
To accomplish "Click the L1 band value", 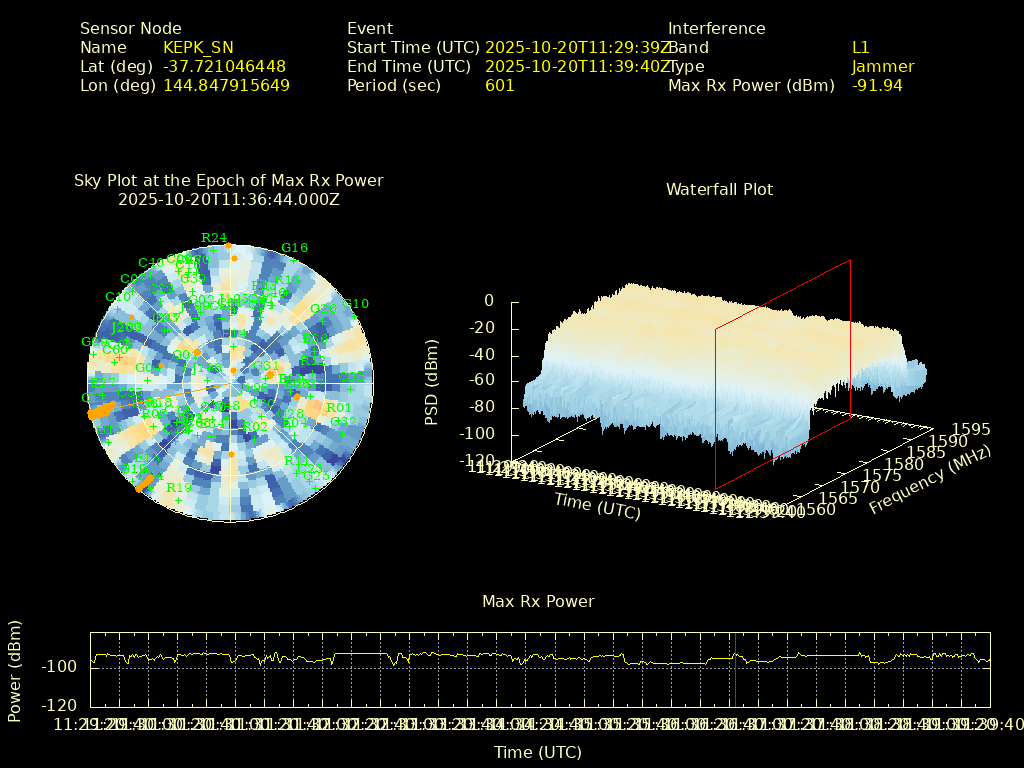I will [x=861, y=48].
